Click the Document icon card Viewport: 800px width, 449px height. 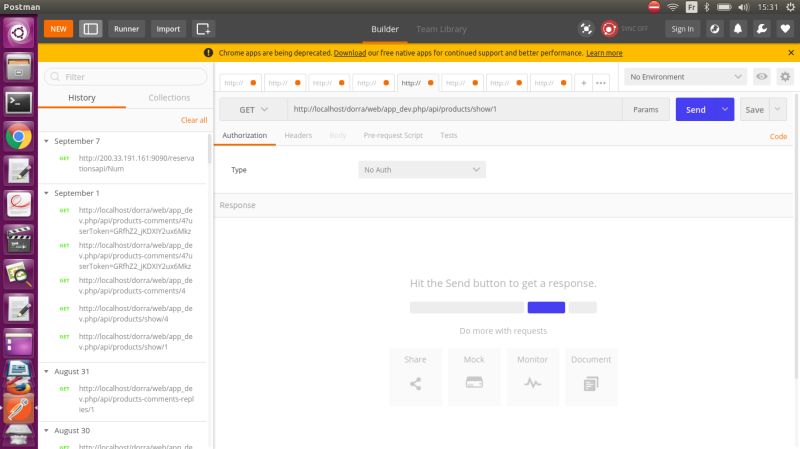591,377
